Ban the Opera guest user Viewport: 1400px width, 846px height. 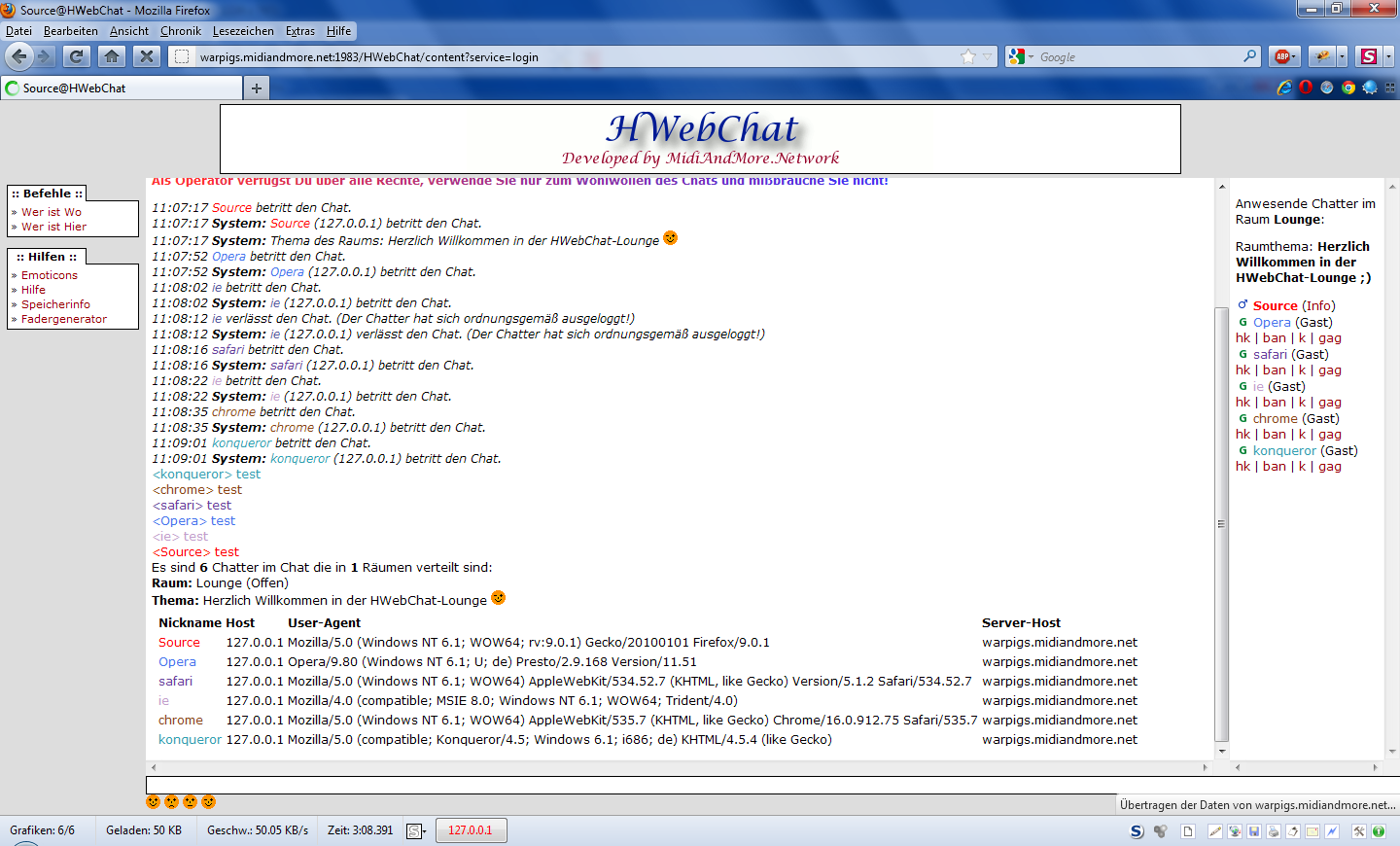coord(1274,338)
